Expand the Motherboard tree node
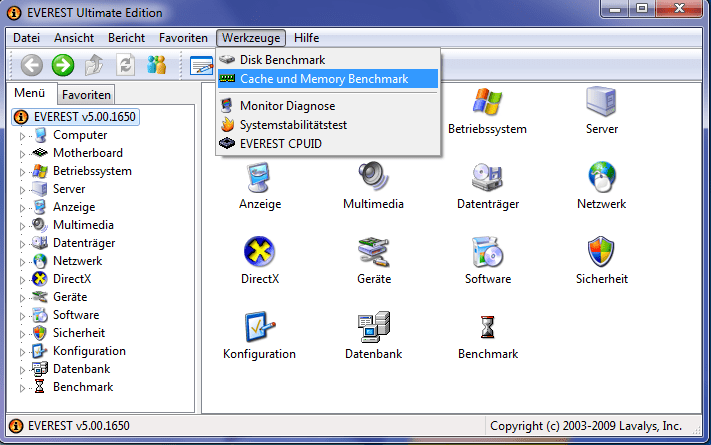The width and height of the screenshot is (711, 445). 22,154
